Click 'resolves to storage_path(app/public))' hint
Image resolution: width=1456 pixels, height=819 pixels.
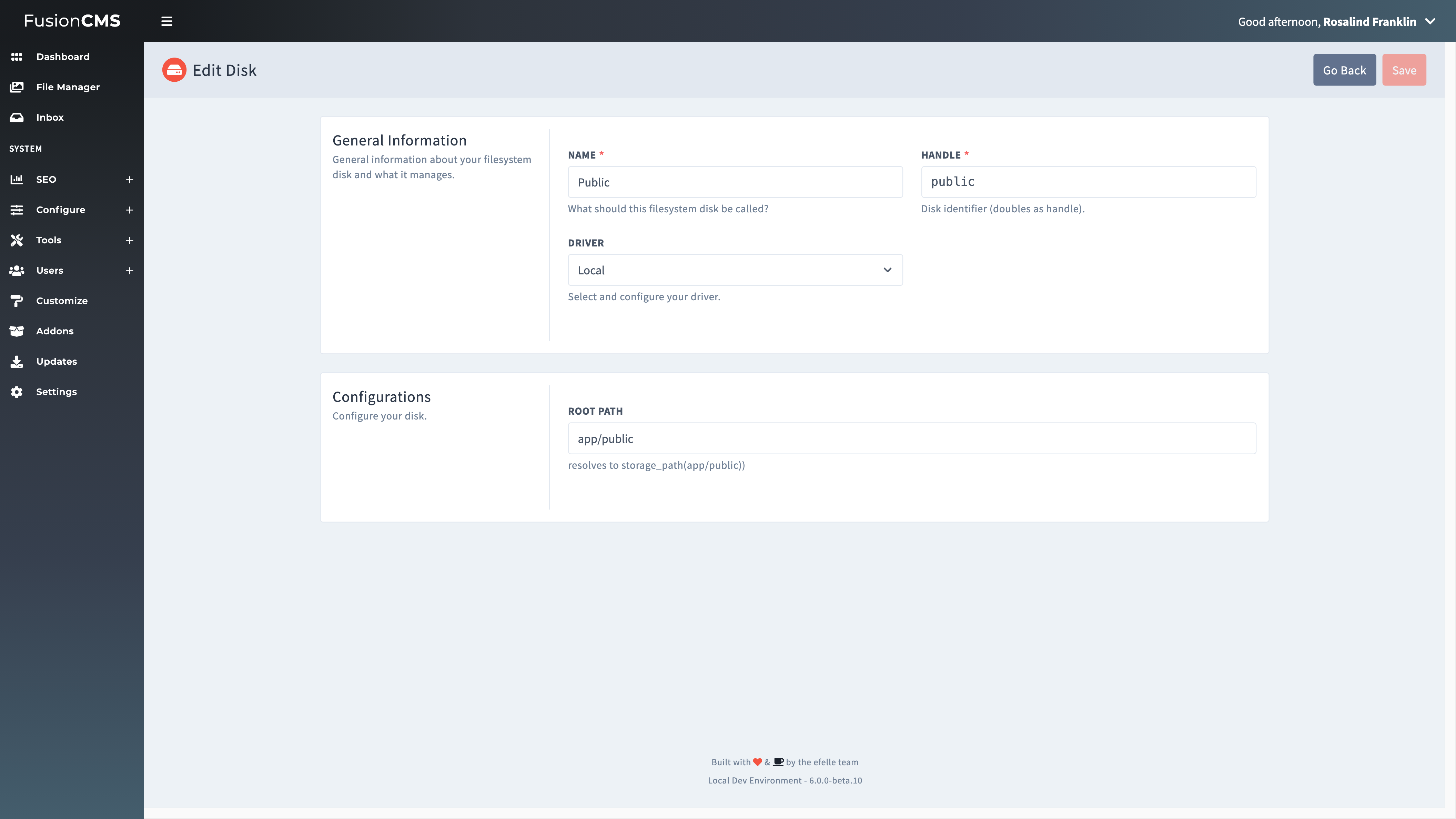point(656,465)
